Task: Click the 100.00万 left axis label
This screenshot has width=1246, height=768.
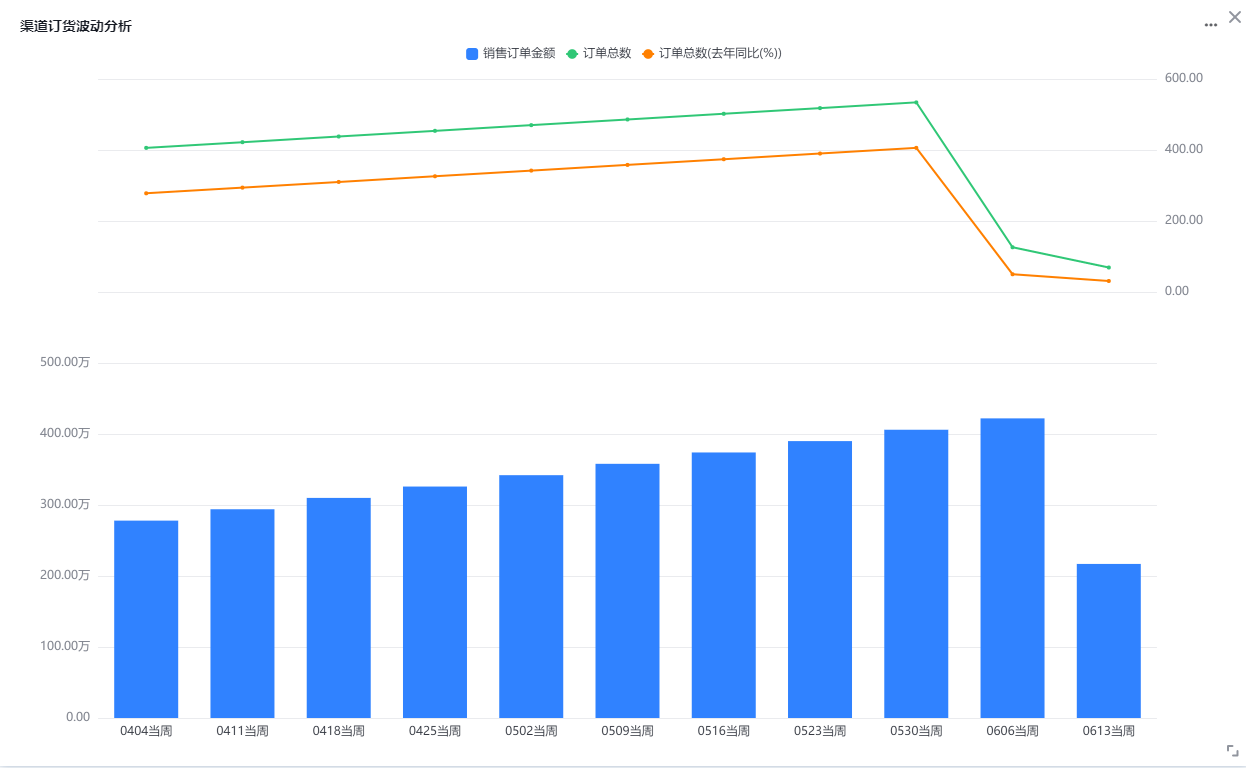Action: pos(65,646)
